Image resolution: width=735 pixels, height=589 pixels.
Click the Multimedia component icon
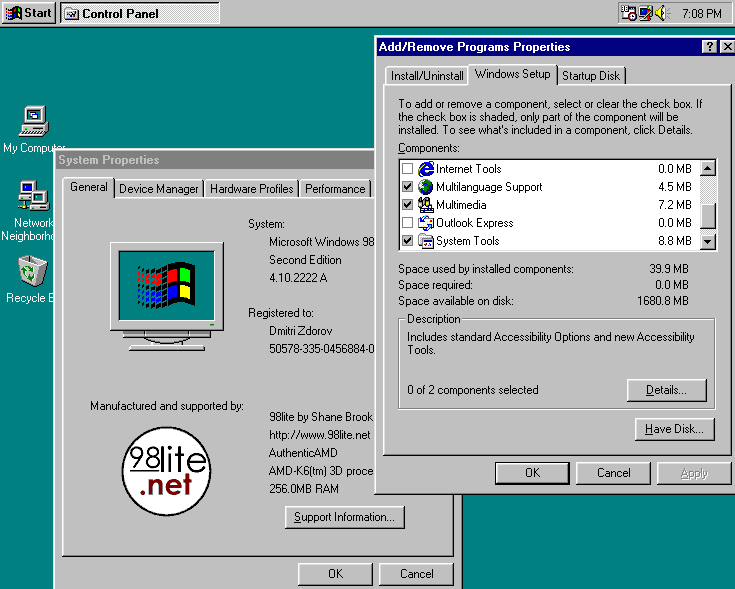[x=426, y=205]
